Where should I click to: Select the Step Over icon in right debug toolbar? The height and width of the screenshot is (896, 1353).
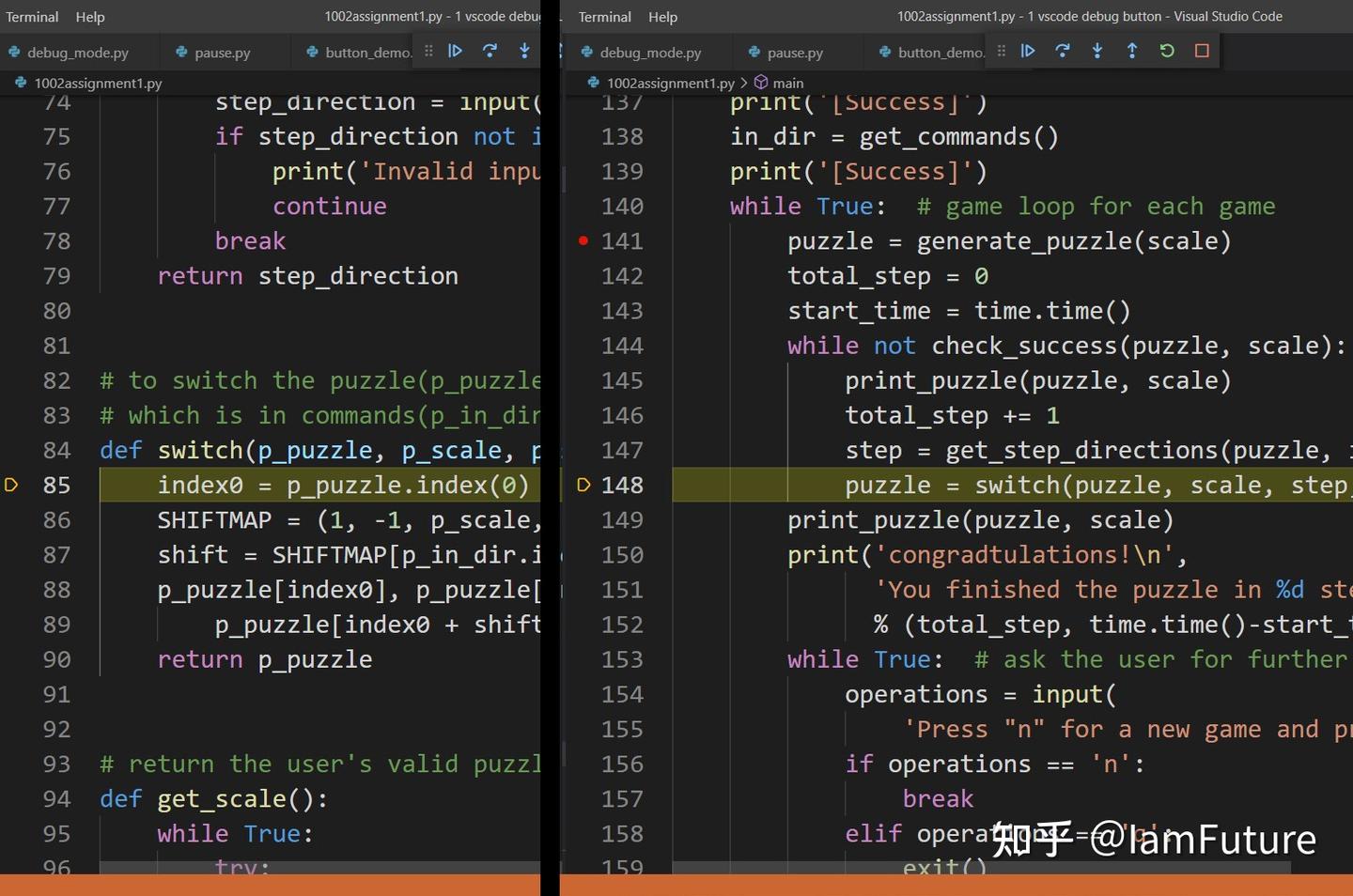coord(1063,52)
